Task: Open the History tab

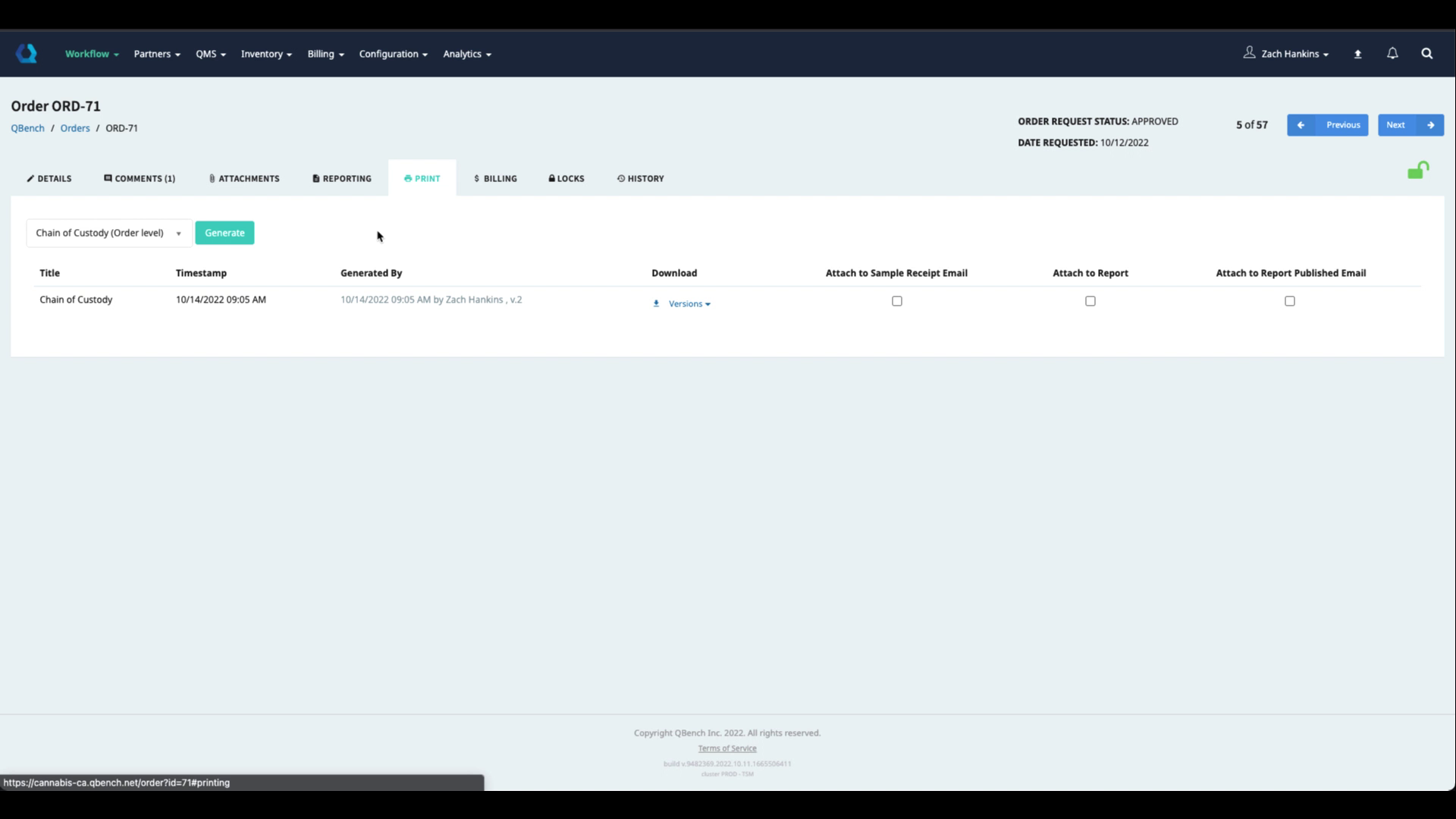Action: coord(641,179)
